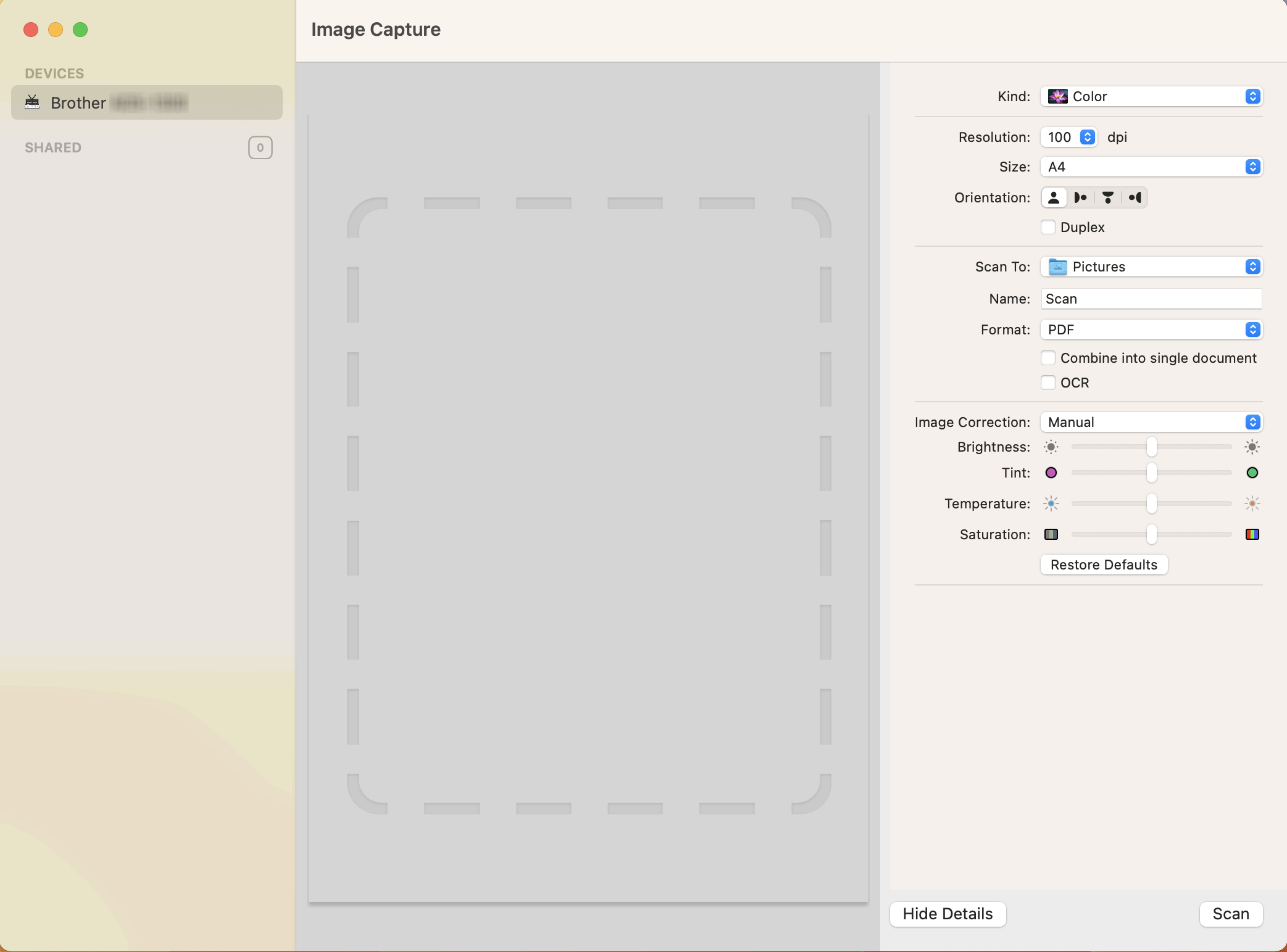Open the Size dropdown showing A4

tap(1151, 167)
